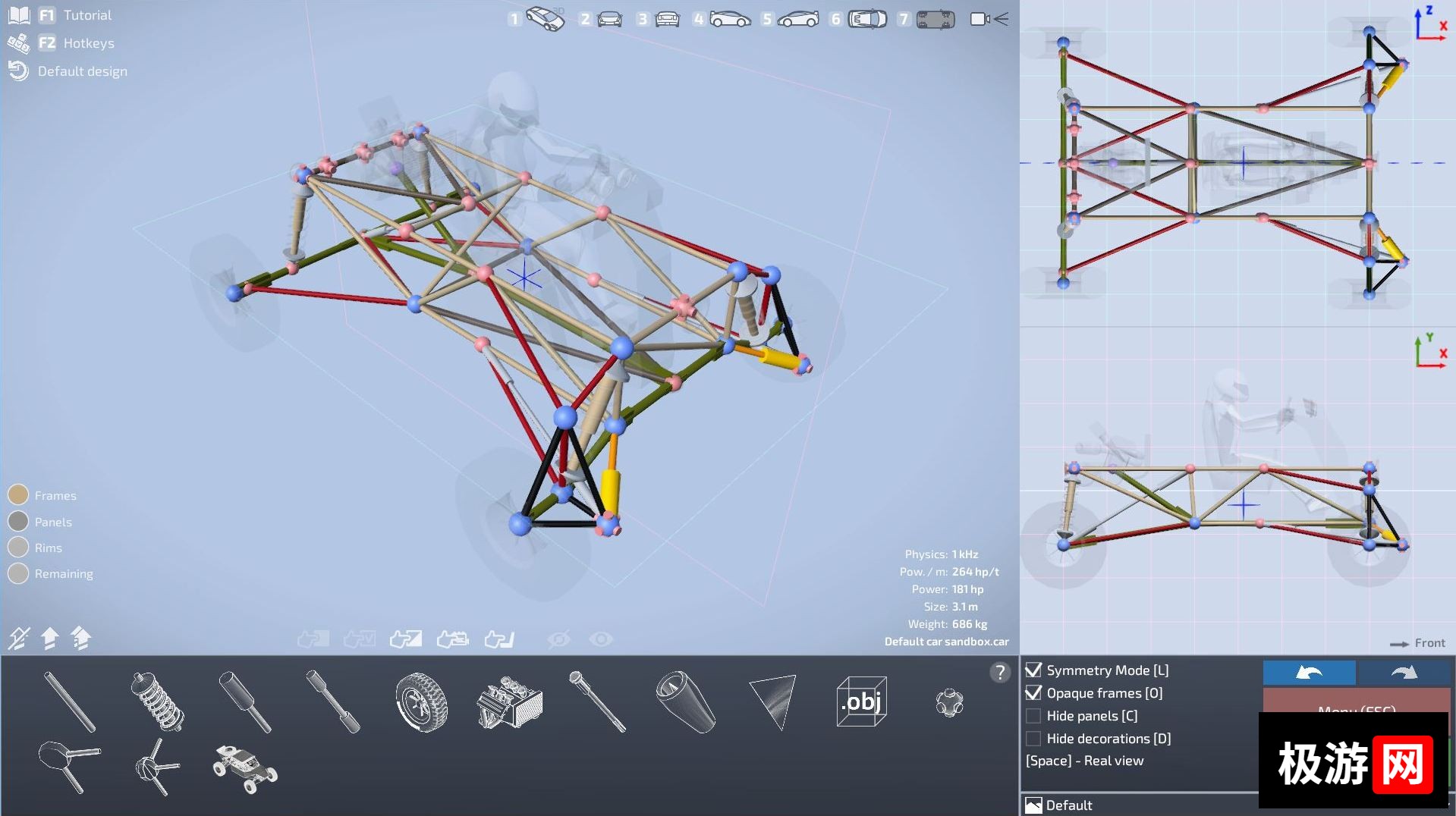The height and width of the screenshot is (816, 1456).
Task: Import an .obj model part
Action: (x=861, y=701)
